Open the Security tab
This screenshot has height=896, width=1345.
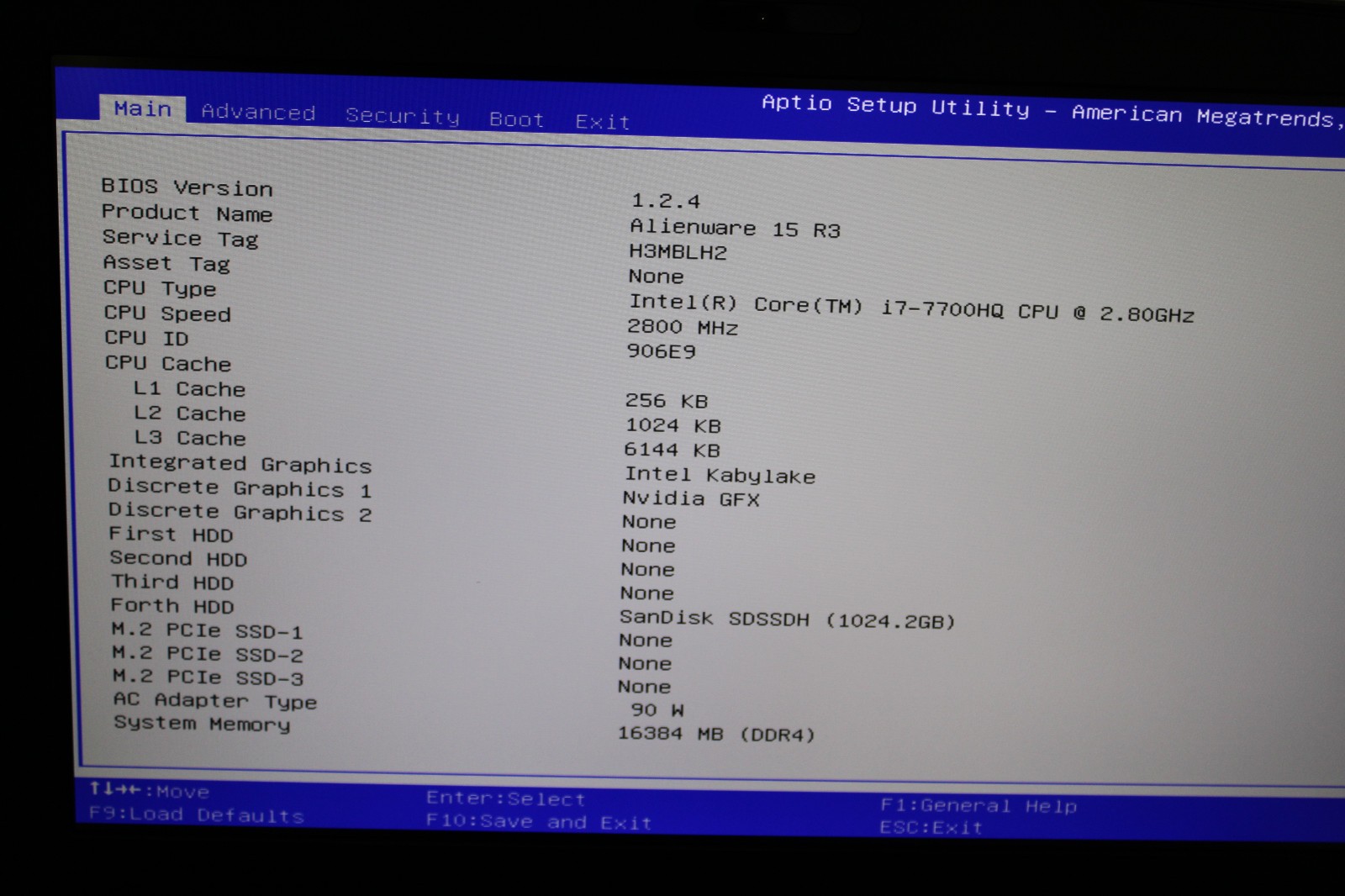[x=402, y=115]
